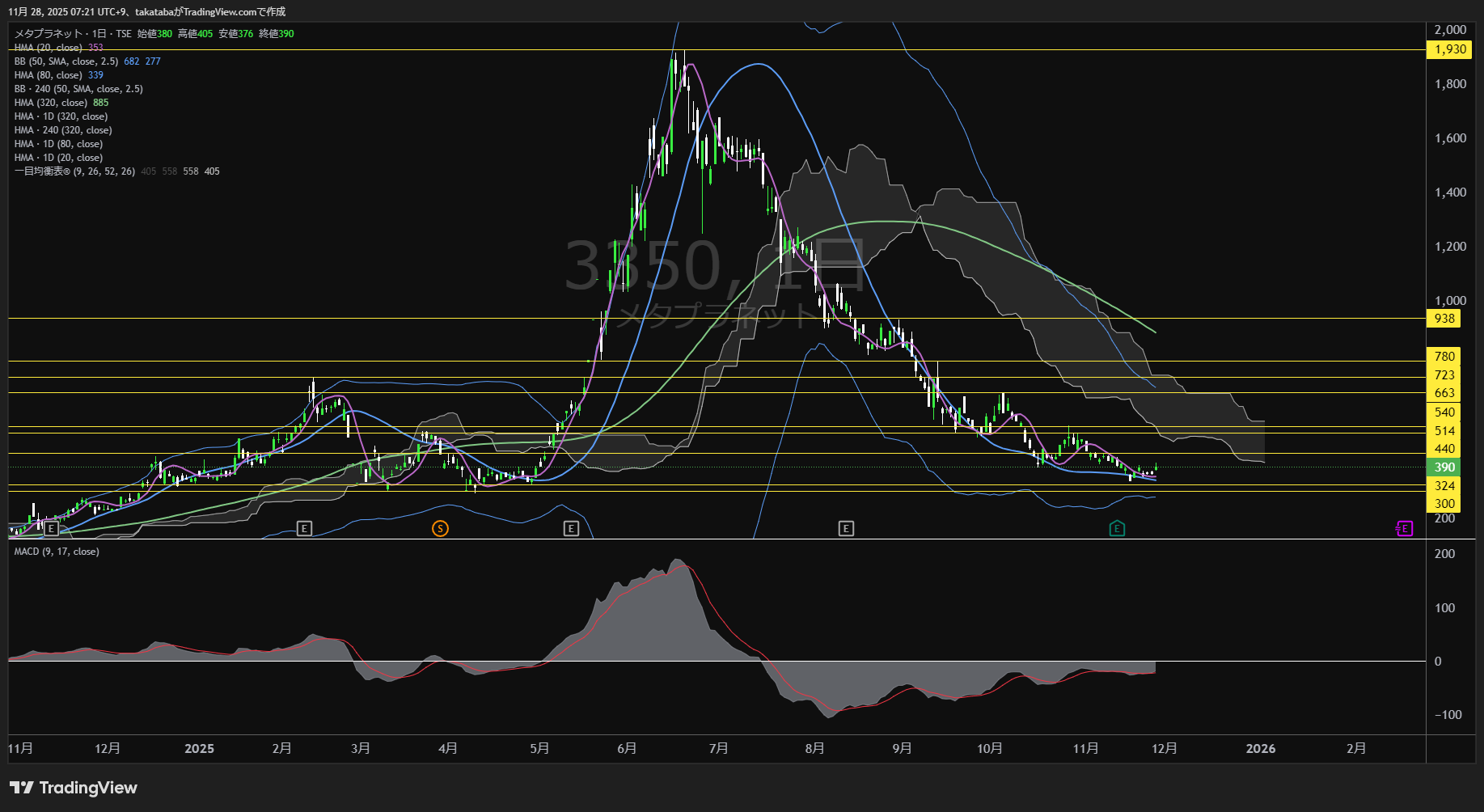Expand the HMA (320, close) legend entry
1484x812 pixels.
[x=50, y=103]
